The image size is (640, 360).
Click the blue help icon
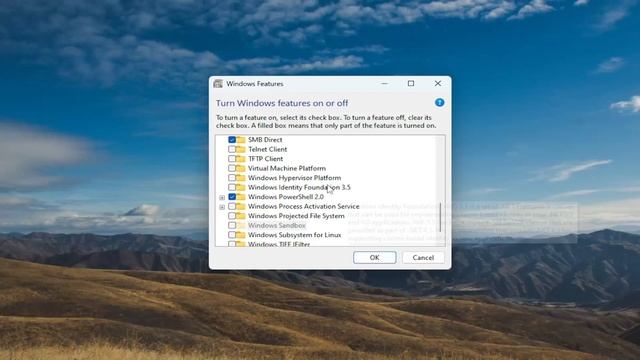tap(439, 102)
